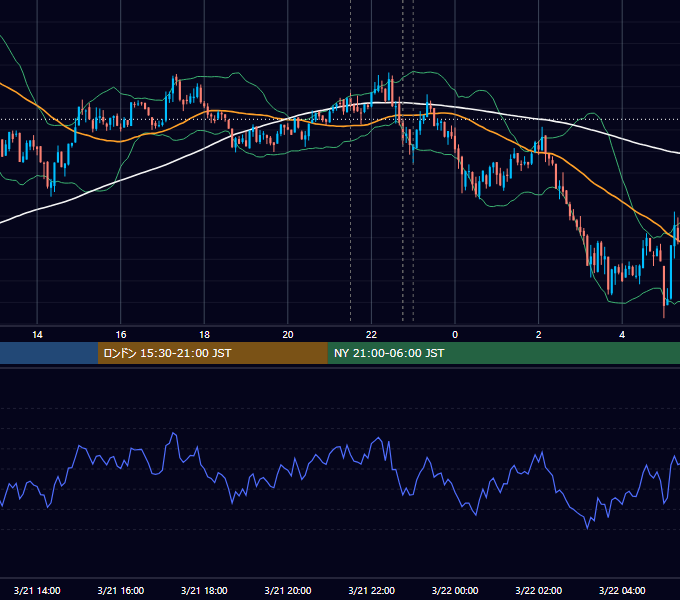The width and height of the screenshot is (680, 600).
Task: Click the 3/22 02:00 date label
Action: (538, 590)
